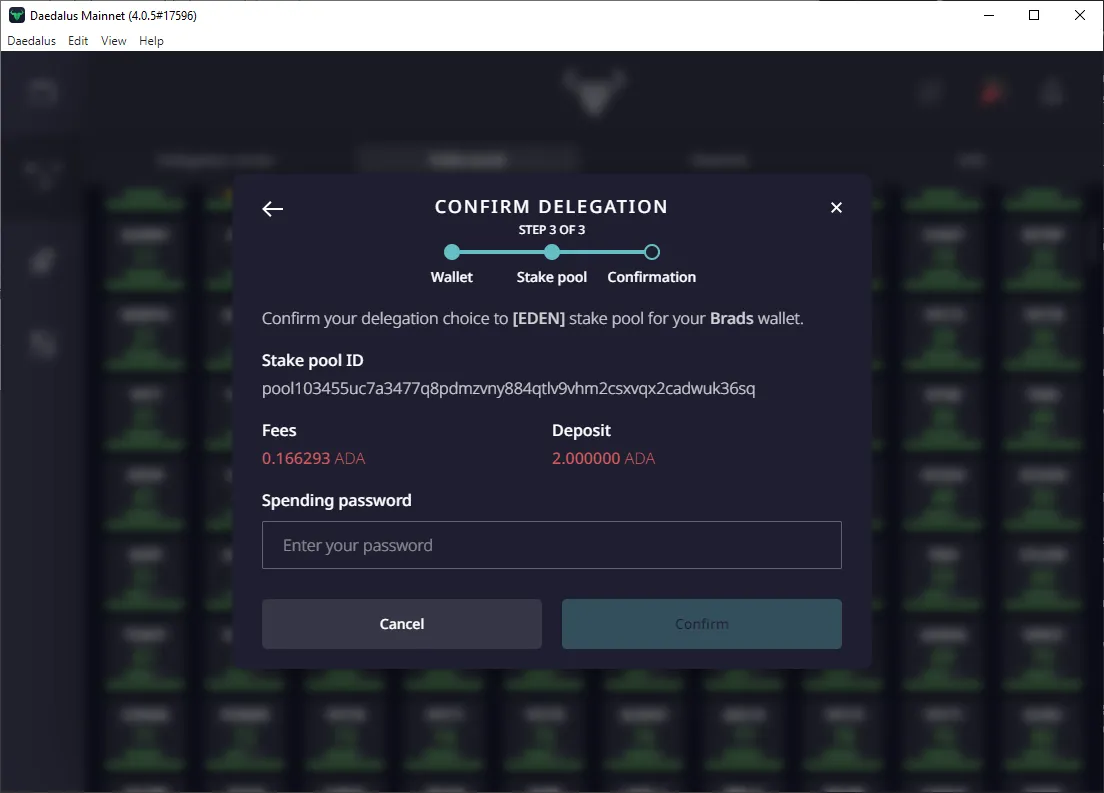Maximize the Daedalus window
Image resolution: width=1104 pixels, height=793 pixels.
click(x=1034, y=15)
